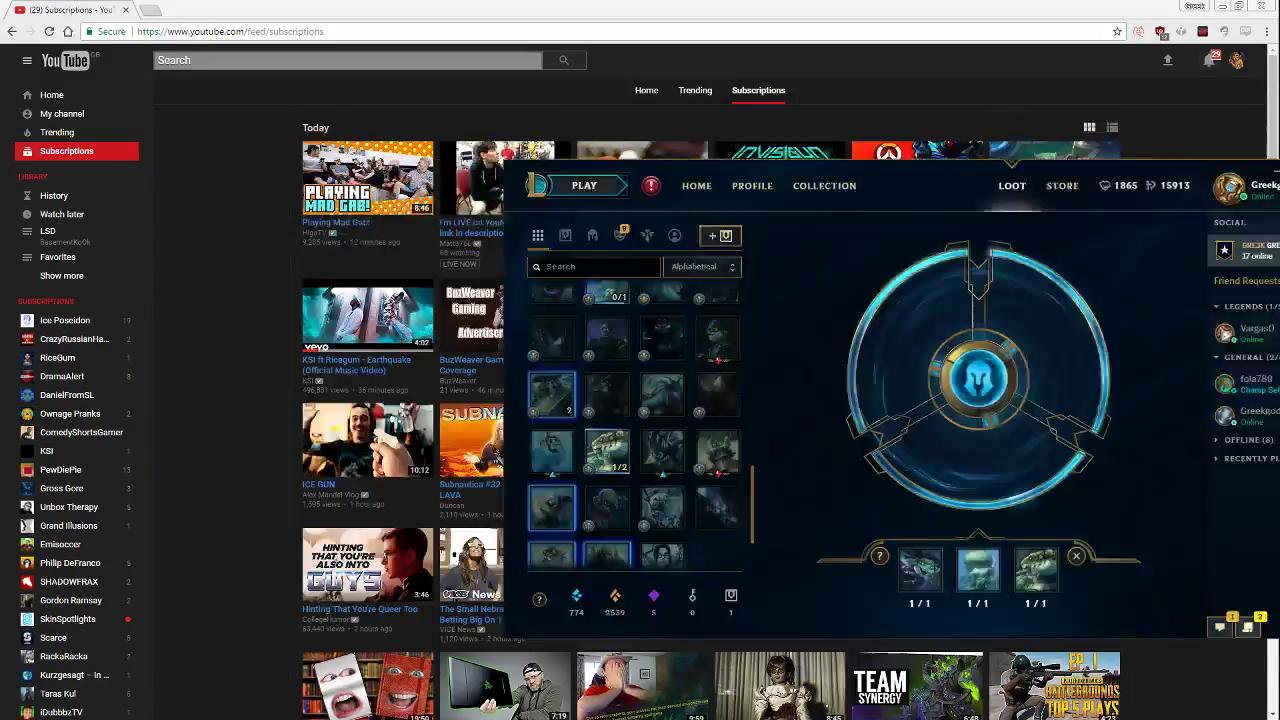
Task: Filter loot by chests and capsules icon
Action: pos(565,236)
